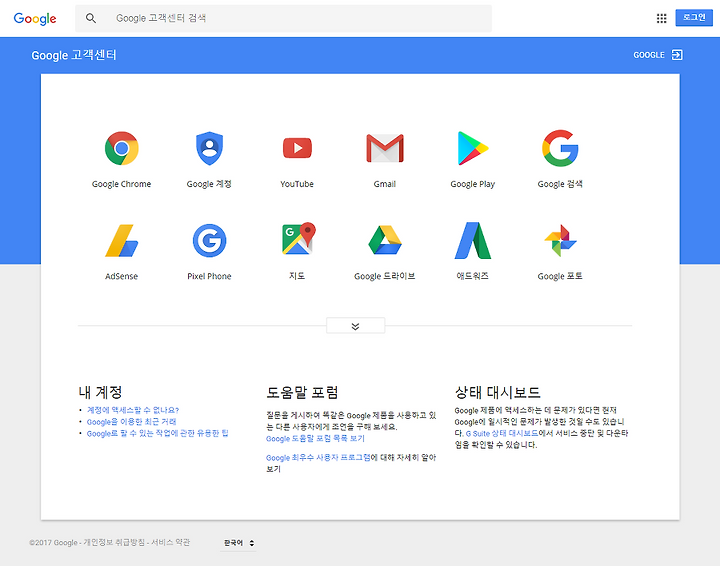Open the Gmail envelope icon
This screenshot has height=566, width=720.
click(x=385, y=148)
